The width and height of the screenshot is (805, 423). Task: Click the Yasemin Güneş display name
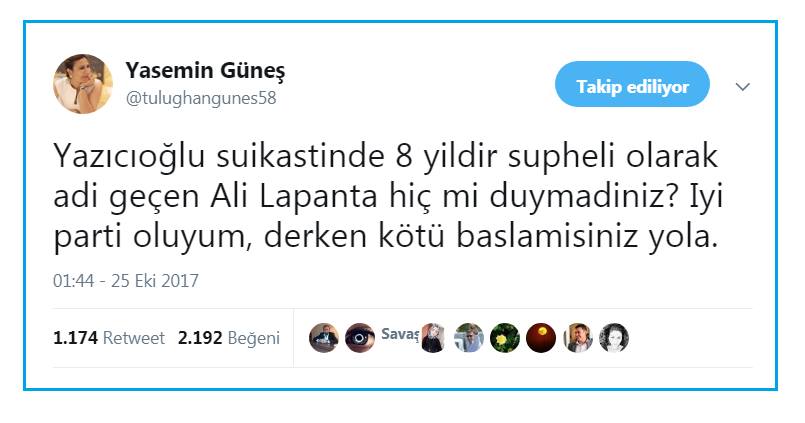pos(205,70)
